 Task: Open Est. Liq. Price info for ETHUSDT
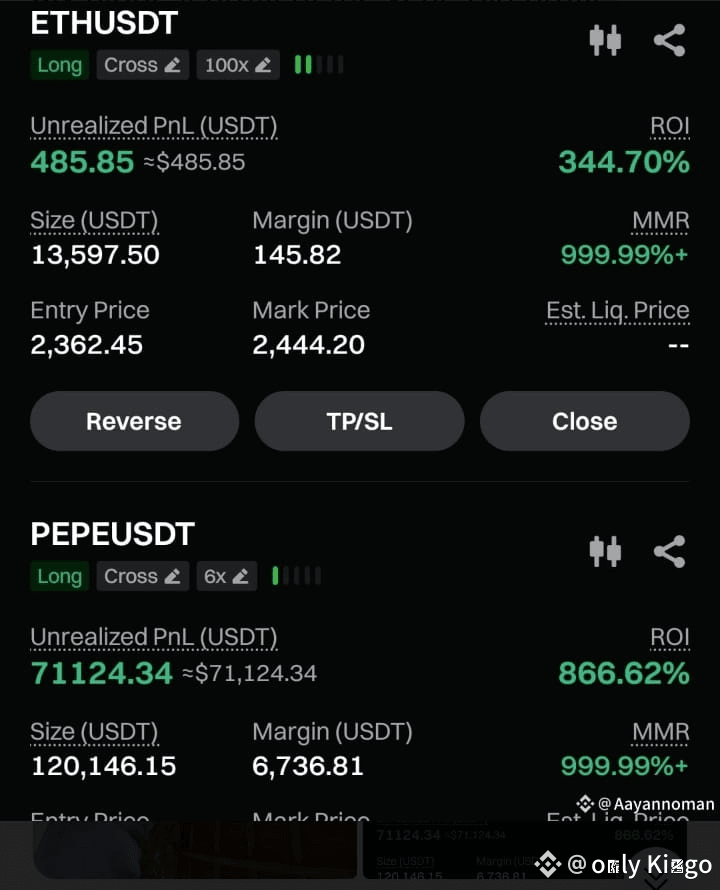point(618,310)
